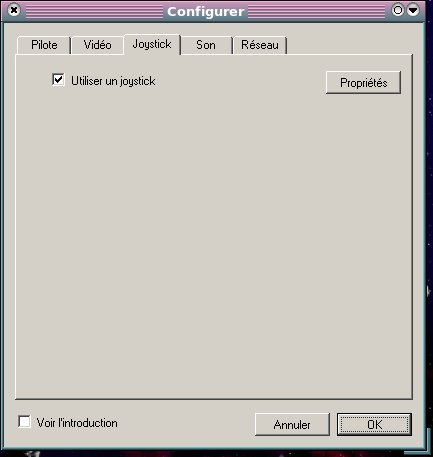Click the Configurer title text
This screenshot has height=457, width=433.
(x=206, y=12)
